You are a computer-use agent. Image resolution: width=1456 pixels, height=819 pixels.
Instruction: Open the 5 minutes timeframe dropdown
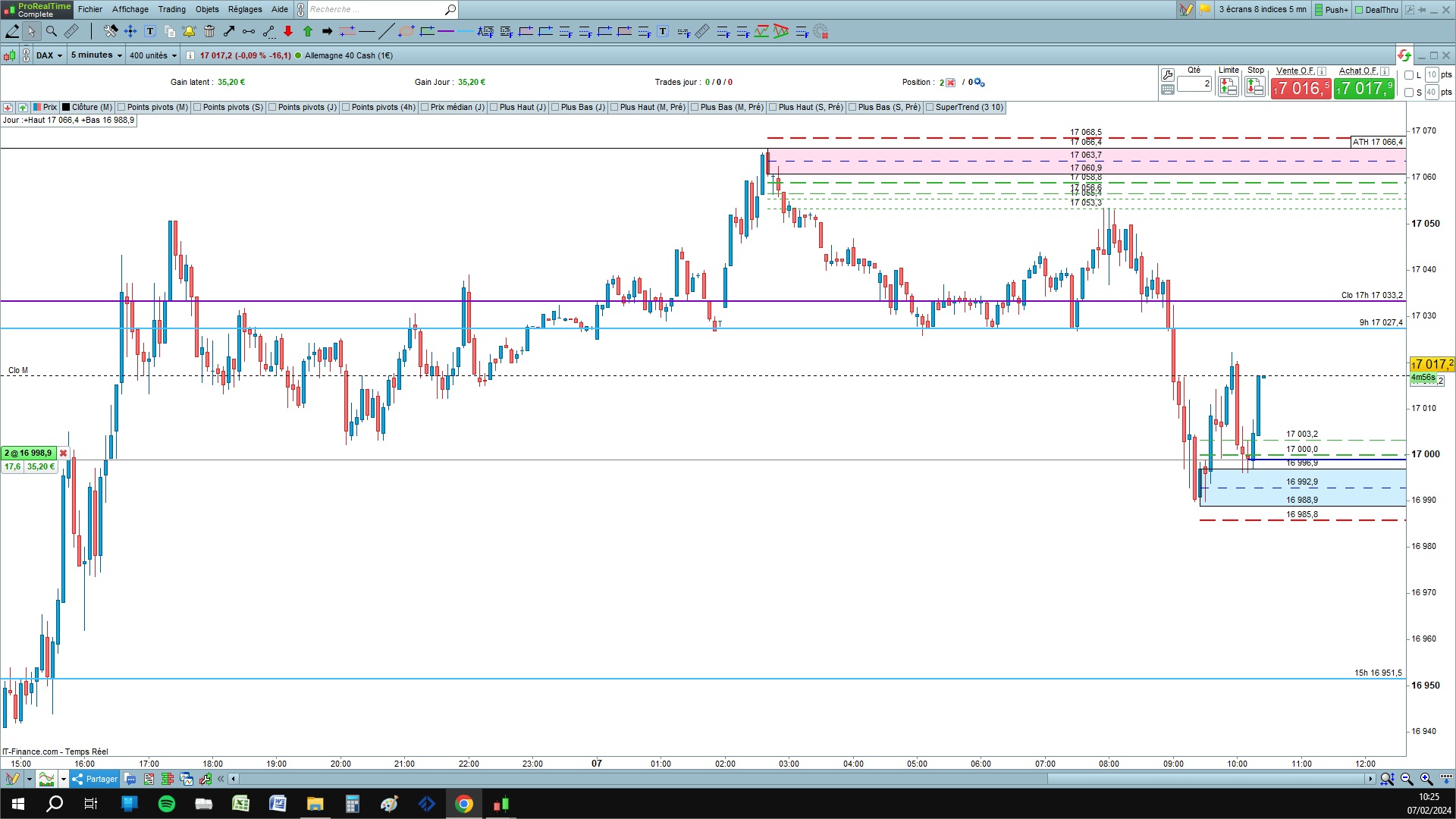[x=96, y=55]
